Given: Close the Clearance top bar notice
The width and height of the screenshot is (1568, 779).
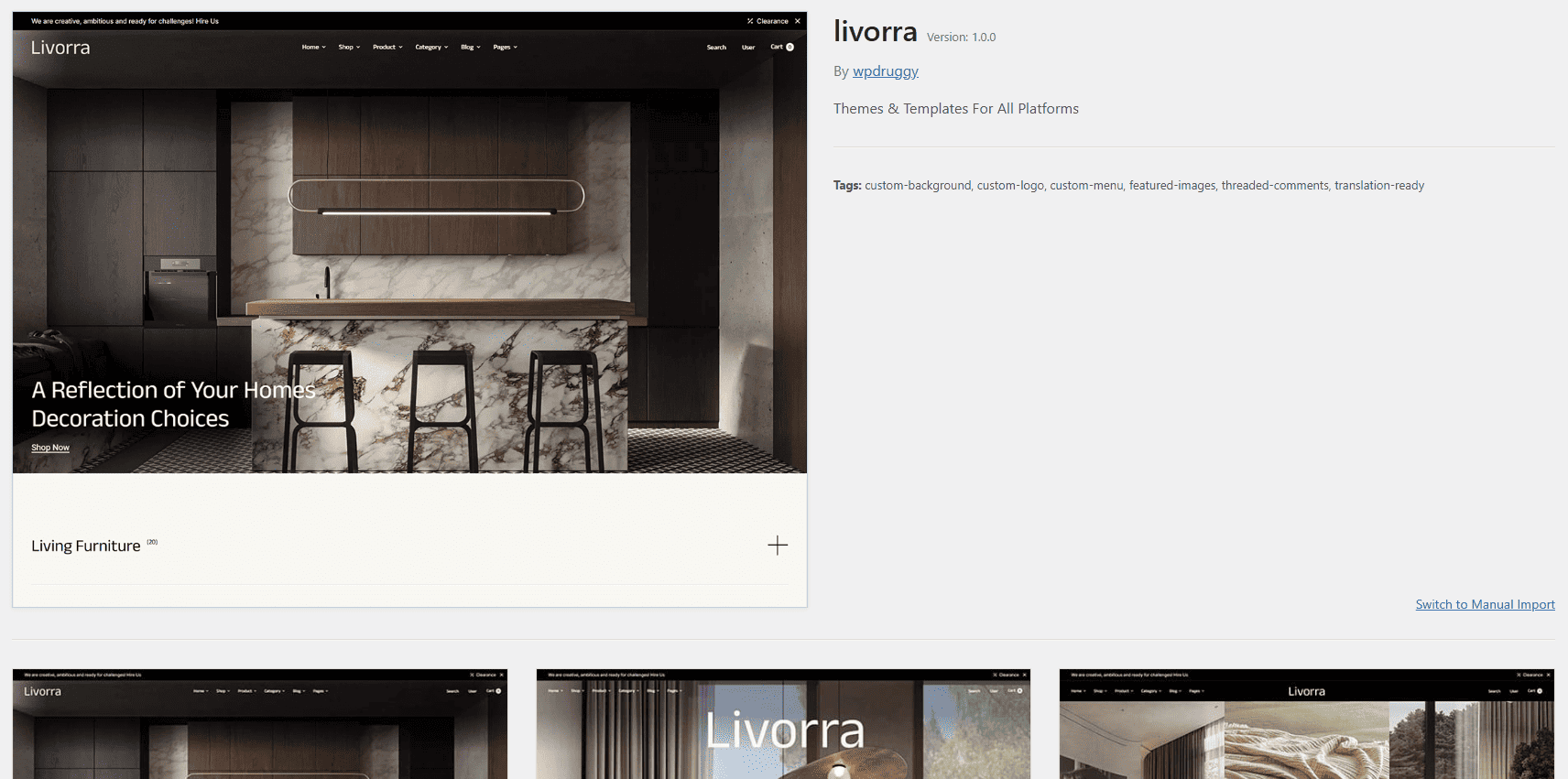Looking at the screenshot, I should pyautogui.click(x=798, y=21).
